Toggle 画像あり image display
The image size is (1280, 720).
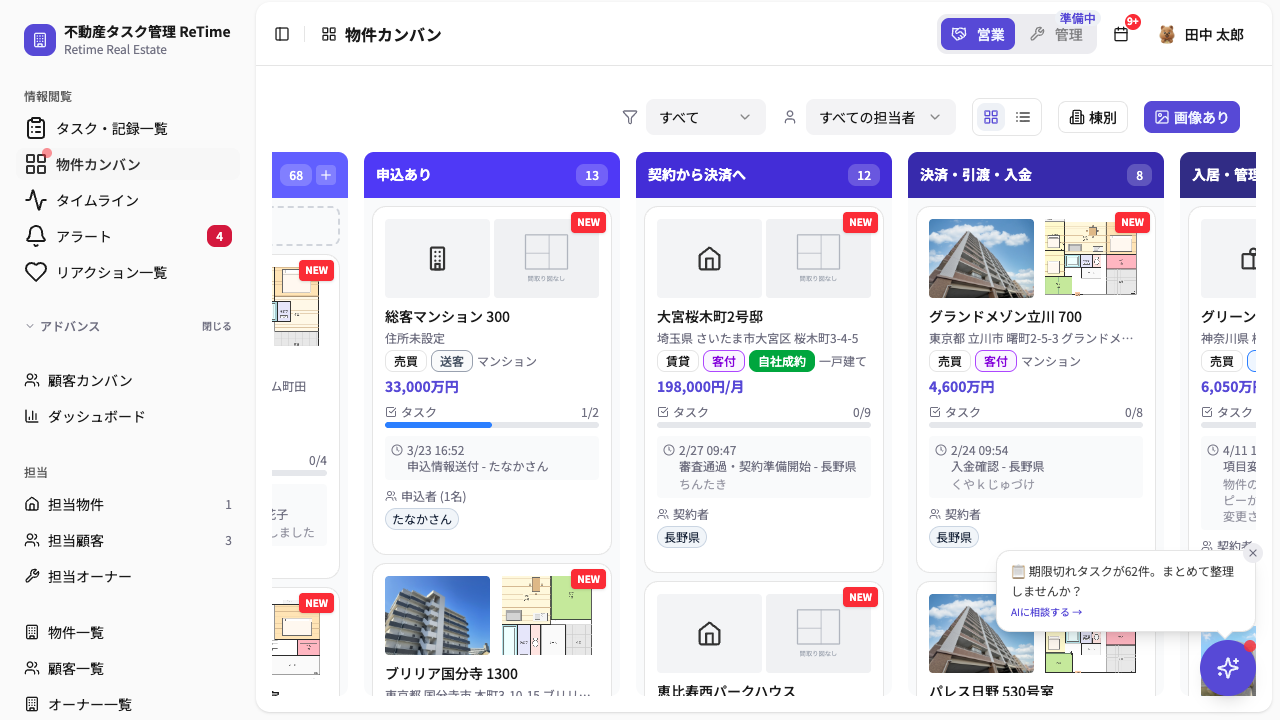pyautogui.click(x=1192, y=117)
